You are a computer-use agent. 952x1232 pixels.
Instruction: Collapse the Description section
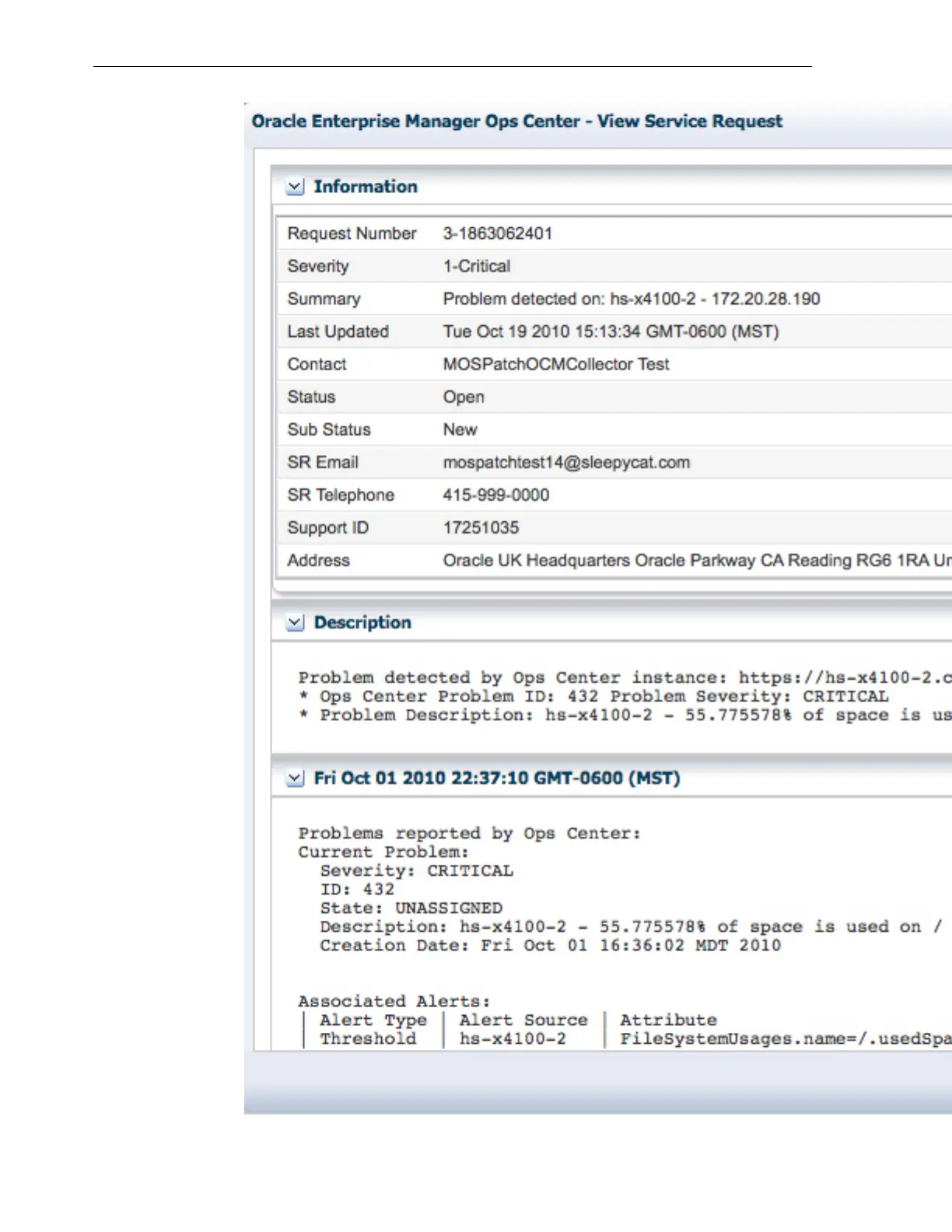pyautogui.click(x=295, y=623)
